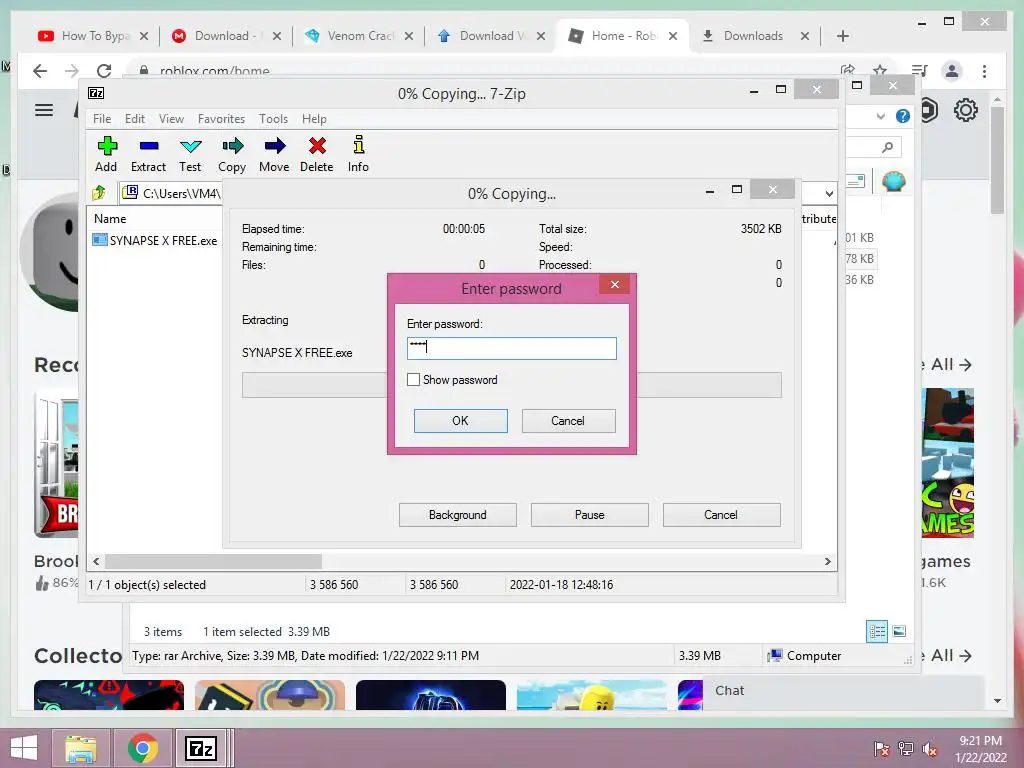Click the Delete toolbar icon in 7-Zip

[317, 154]
